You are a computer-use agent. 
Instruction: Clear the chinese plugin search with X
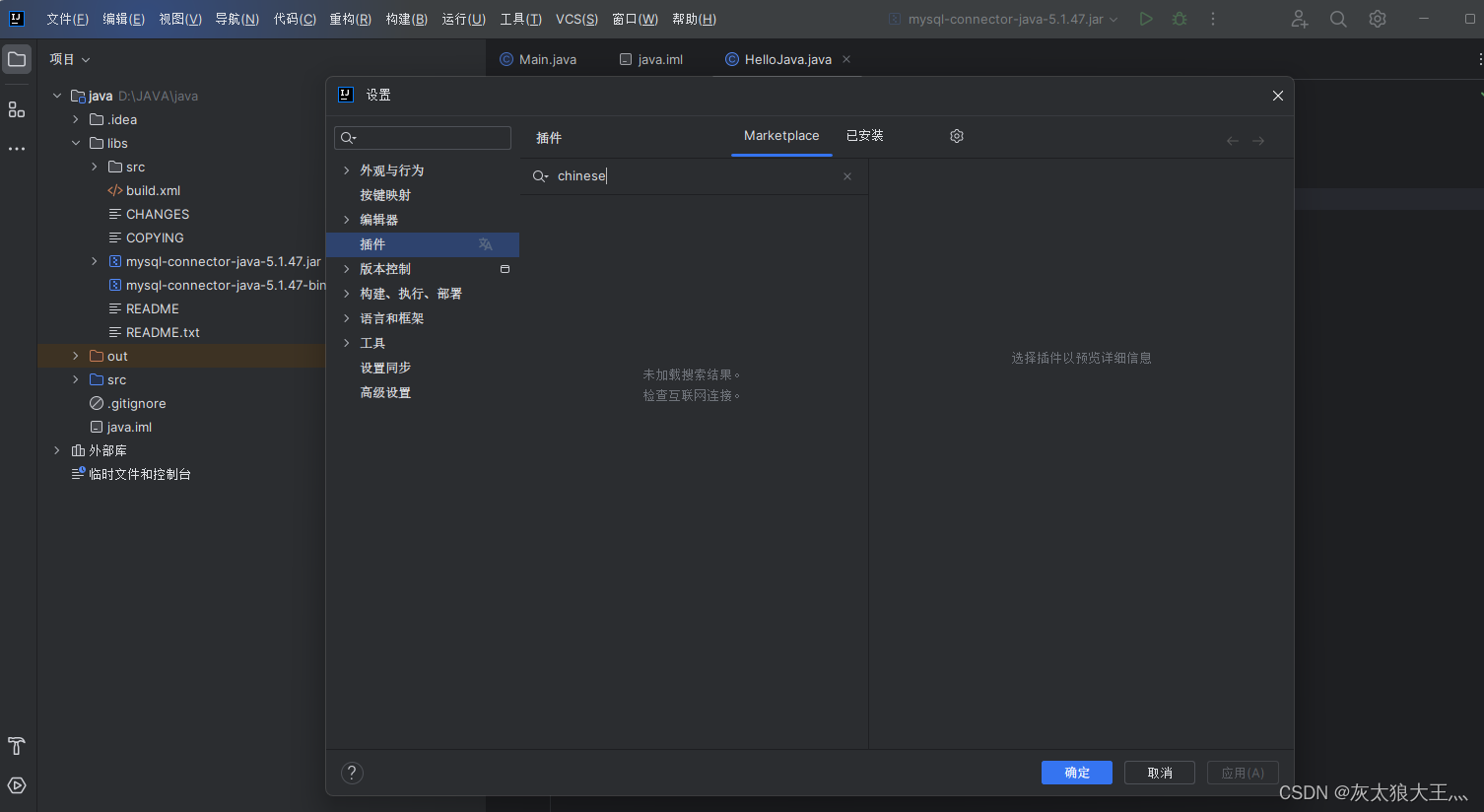(846, 175)
